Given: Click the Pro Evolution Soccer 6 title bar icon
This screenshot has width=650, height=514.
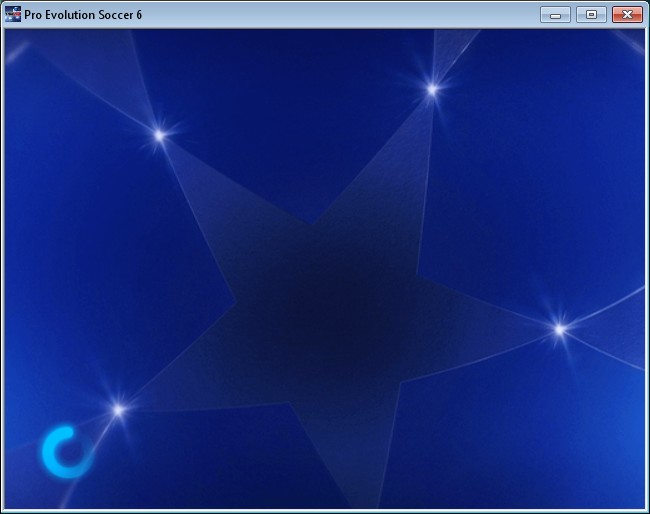Looking at the screenshot, I should (13, 15).
